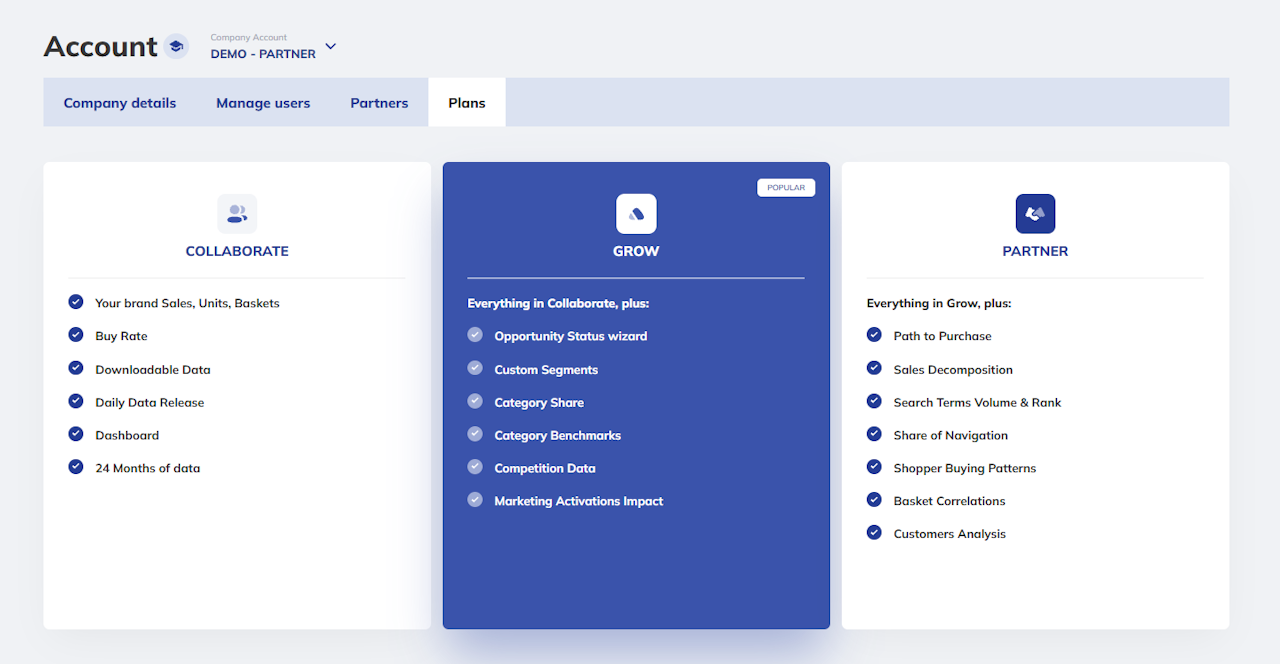Open the DEMO - PARTNER account selector
This screenshot has height=664, width=1280.
tap(263, 54)
